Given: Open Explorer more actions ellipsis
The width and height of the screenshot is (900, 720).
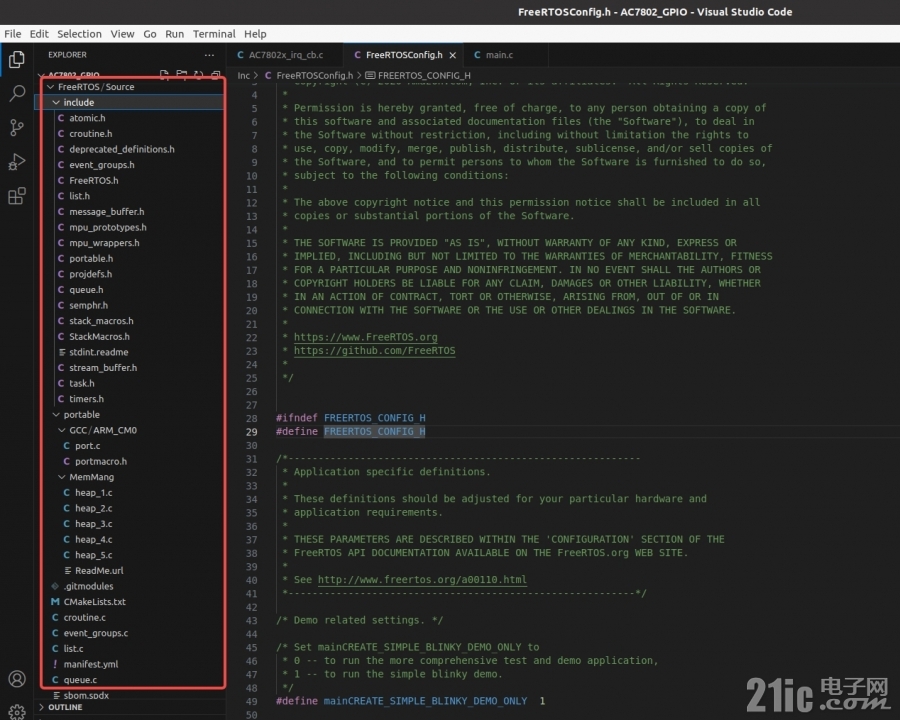Looking at the screenshot, I should point(209,55).
